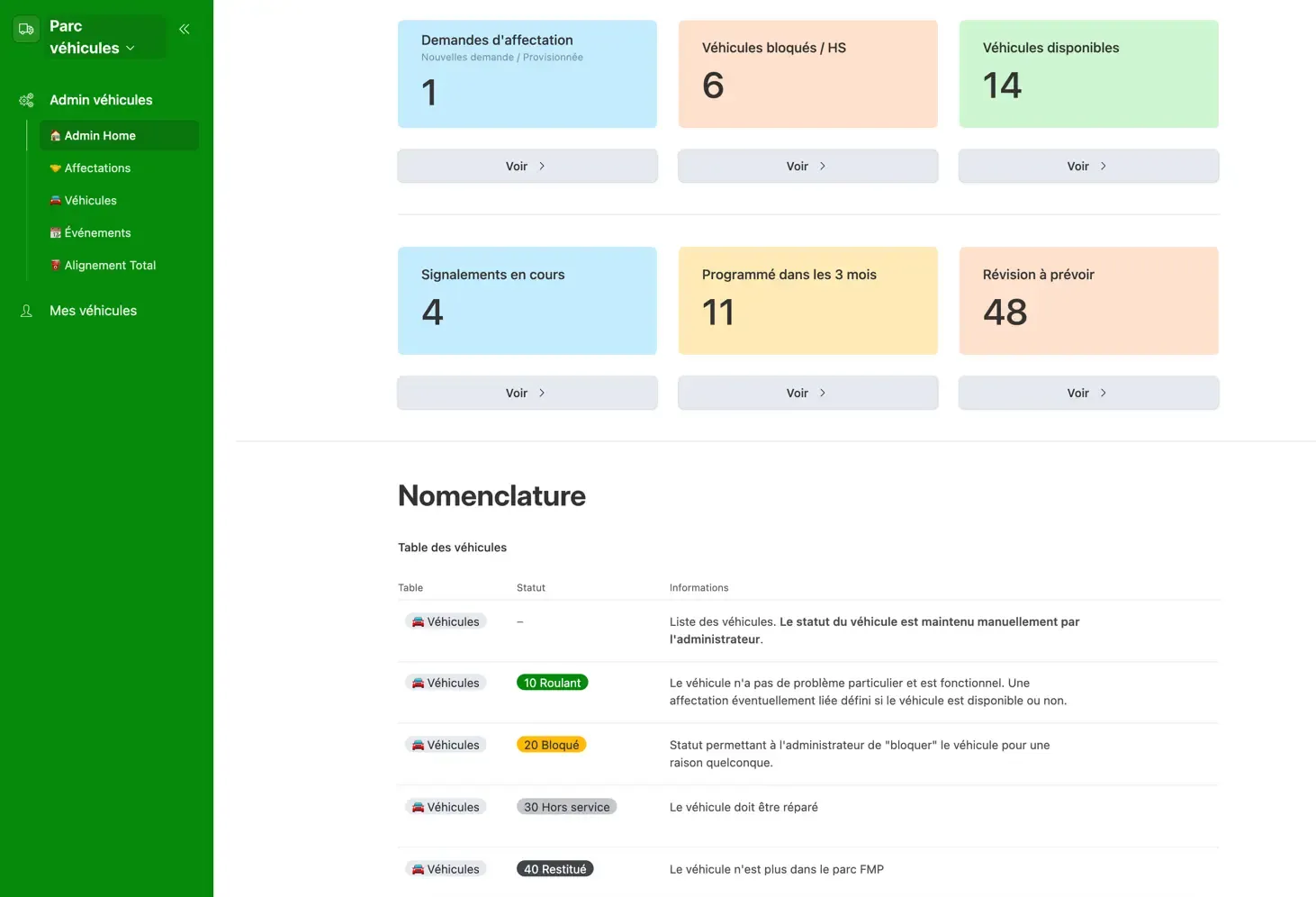Click the Admin véhicules section icon
Image resolution: width=1316 pixels, height=897 pixels.
[27, 100]
